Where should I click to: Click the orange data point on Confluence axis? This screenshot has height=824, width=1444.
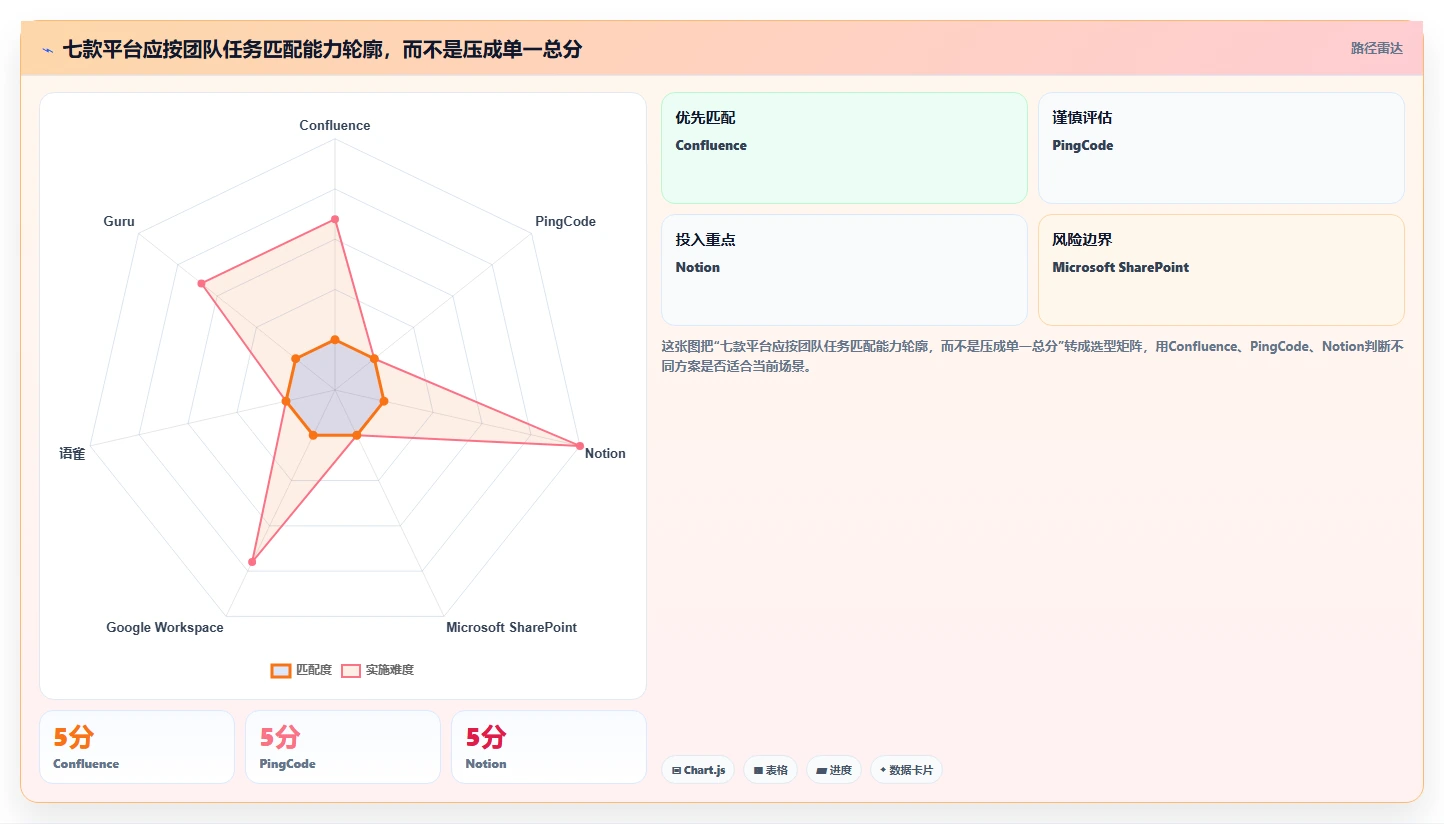point(335,340)
